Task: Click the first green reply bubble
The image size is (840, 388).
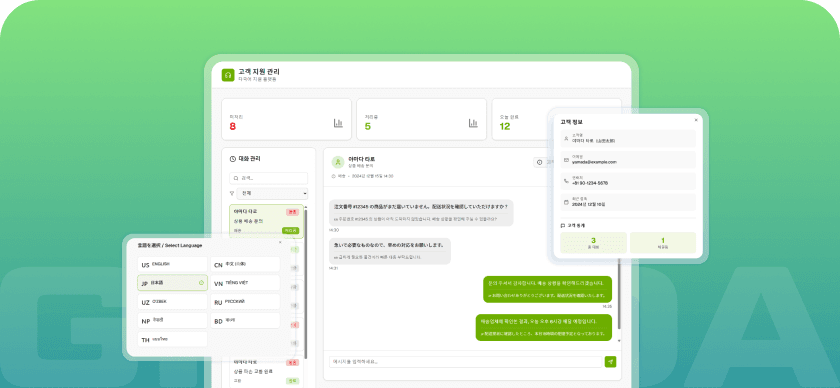Action: 548,289
